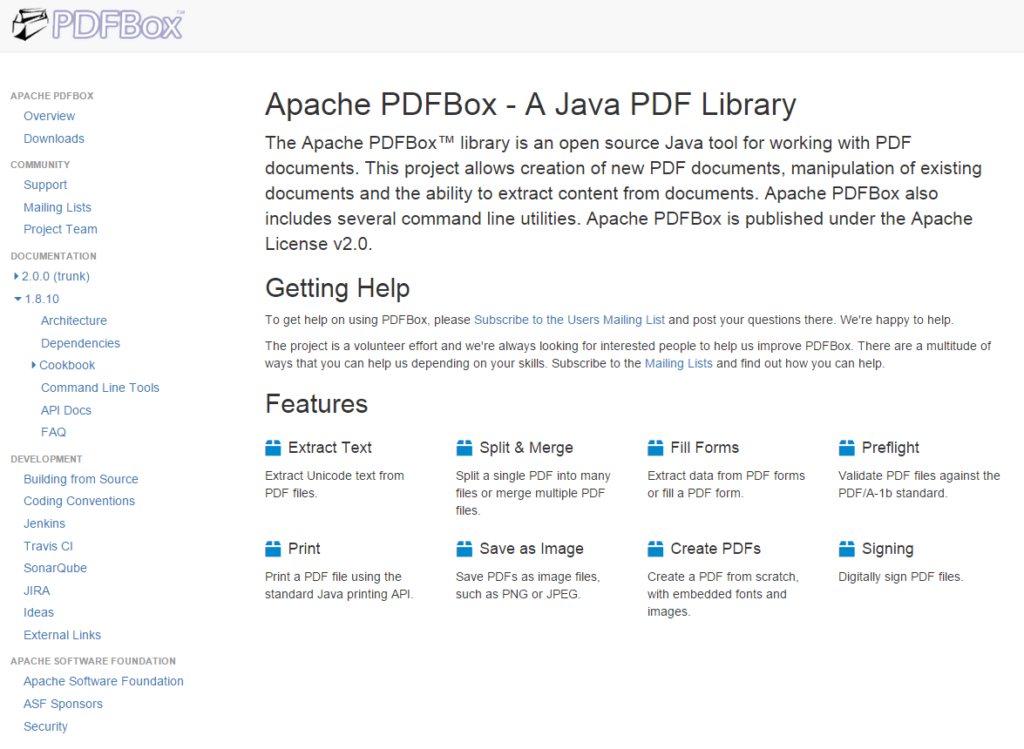View the Project Team page
This screenshot has width=1024, height=749.
[x=60, y=230]
